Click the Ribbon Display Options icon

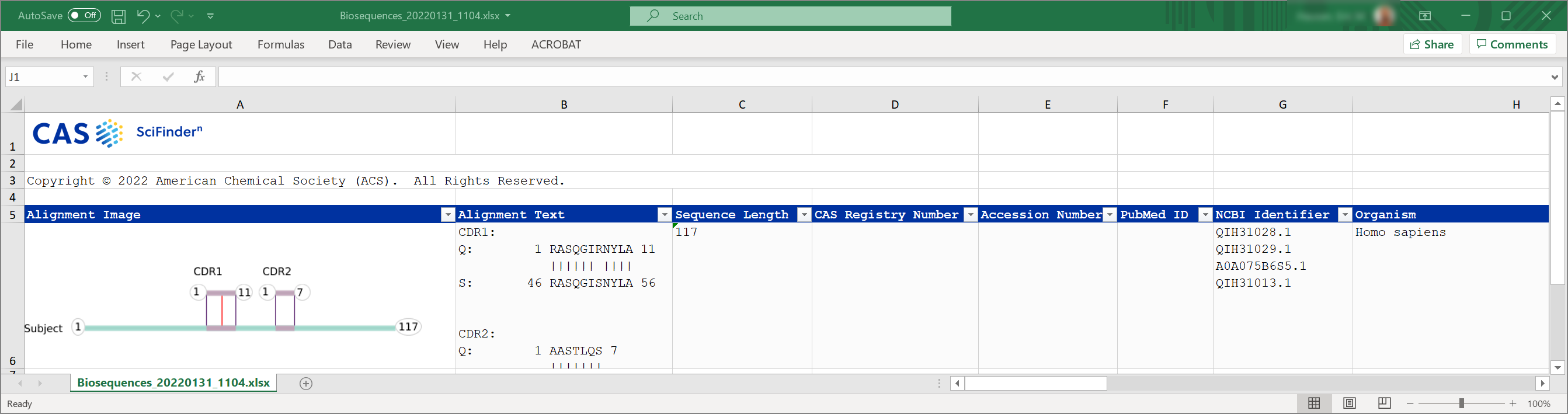1425,16
